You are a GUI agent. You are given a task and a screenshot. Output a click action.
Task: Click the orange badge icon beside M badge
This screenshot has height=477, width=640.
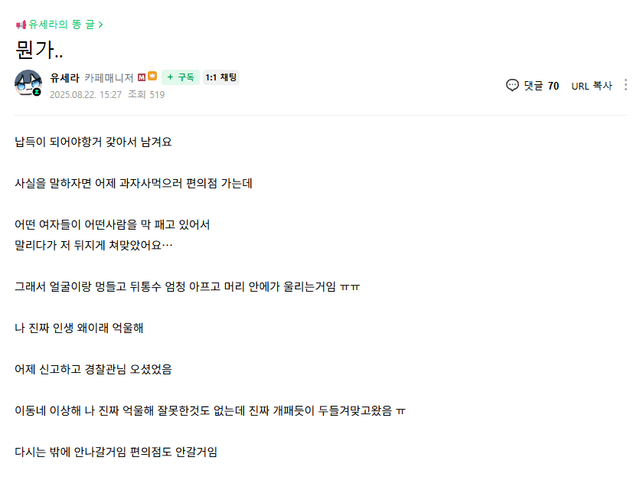[152, 77]
